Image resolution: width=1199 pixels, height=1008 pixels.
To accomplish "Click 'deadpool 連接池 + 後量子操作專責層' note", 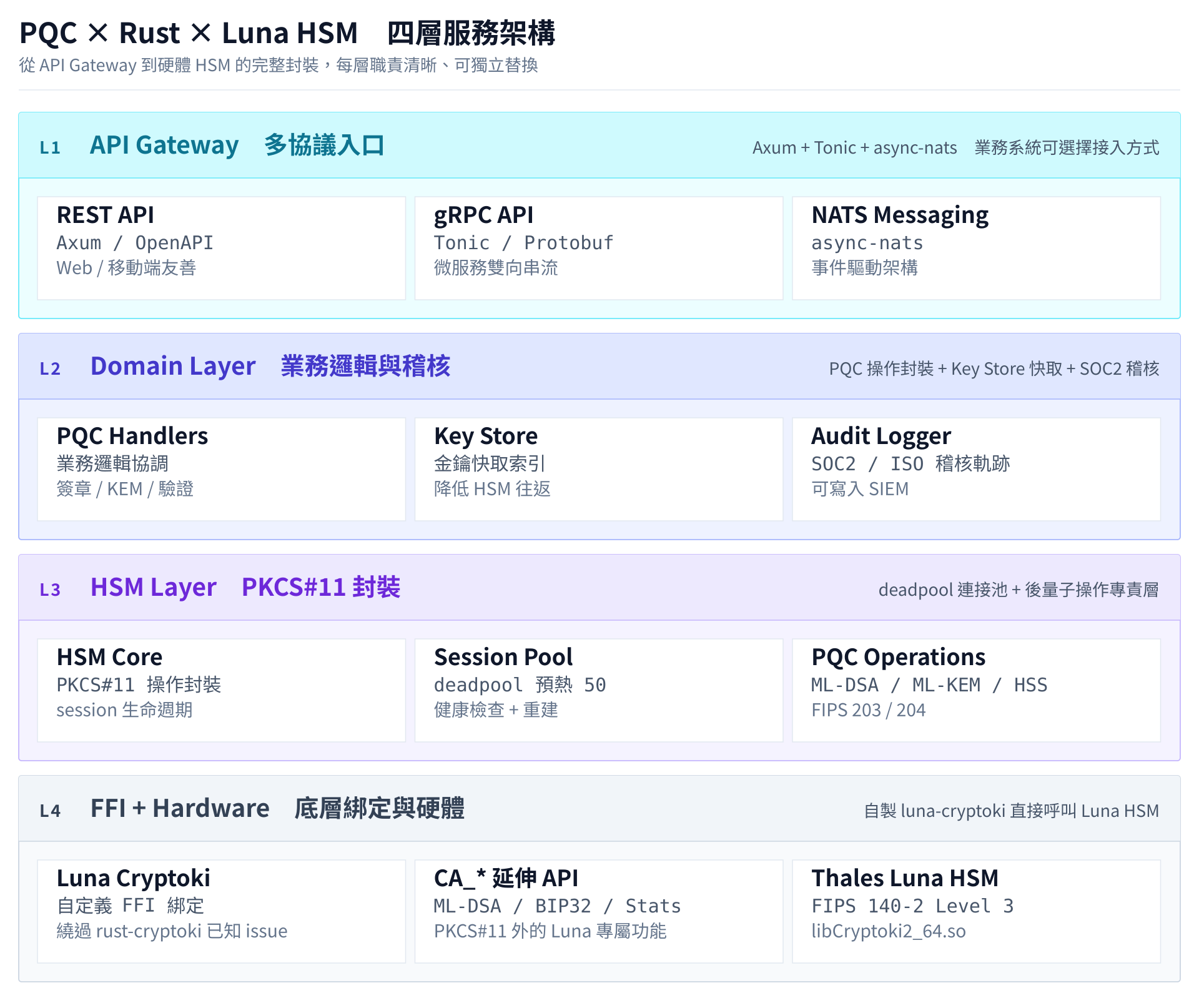I will click(x=1019, y=590).
